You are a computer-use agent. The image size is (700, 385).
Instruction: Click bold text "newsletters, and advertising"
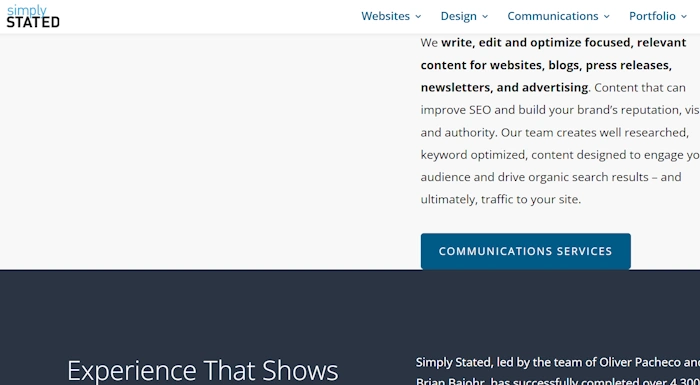coord(504,88)
